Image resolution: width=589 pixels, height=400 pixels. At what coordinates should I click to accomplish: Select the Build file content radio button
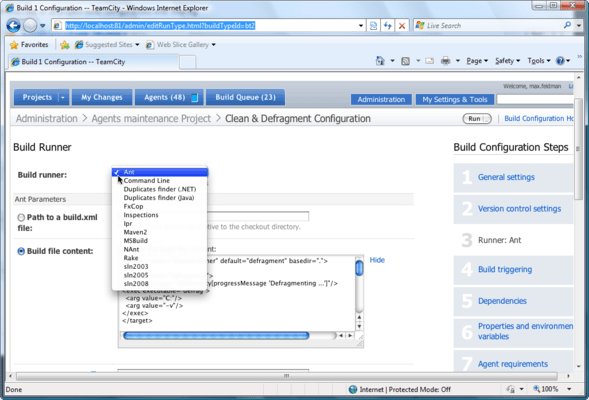(x=21, y=251)
